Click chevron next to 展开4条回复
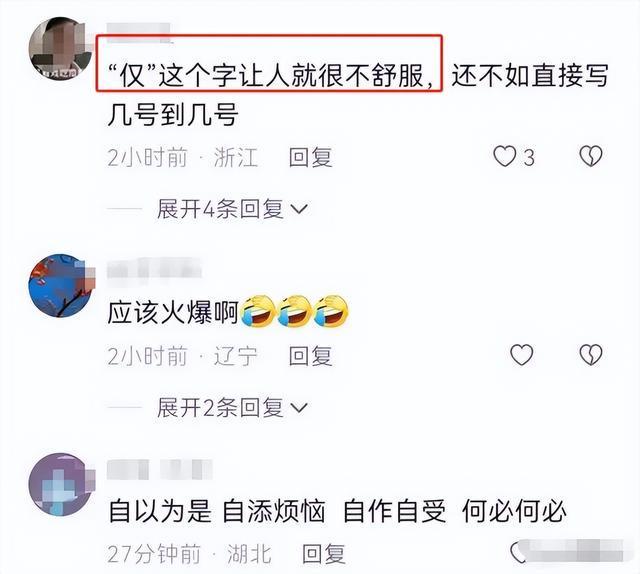This screenshot has height=574, width=640. 299,209
